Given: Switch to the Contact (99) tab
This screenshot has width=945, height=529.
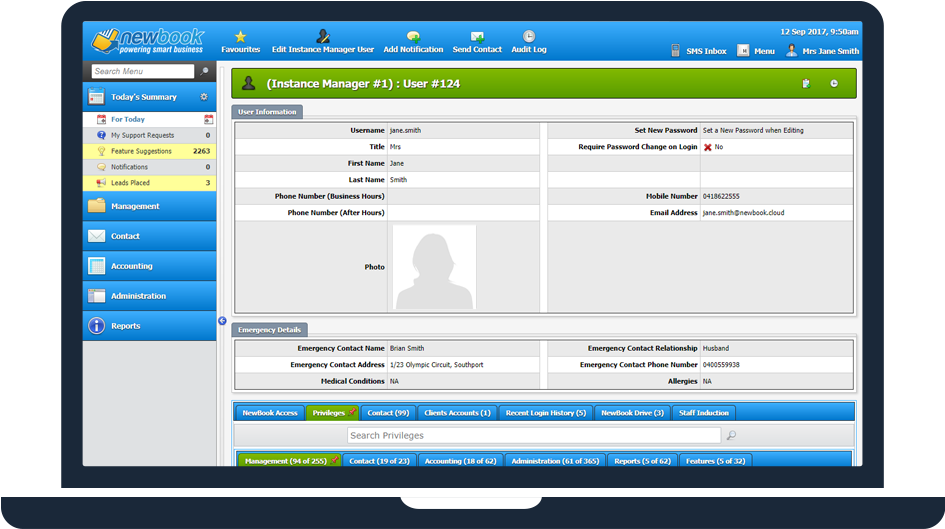Looking at the screenshot, I should pos(388,413).
